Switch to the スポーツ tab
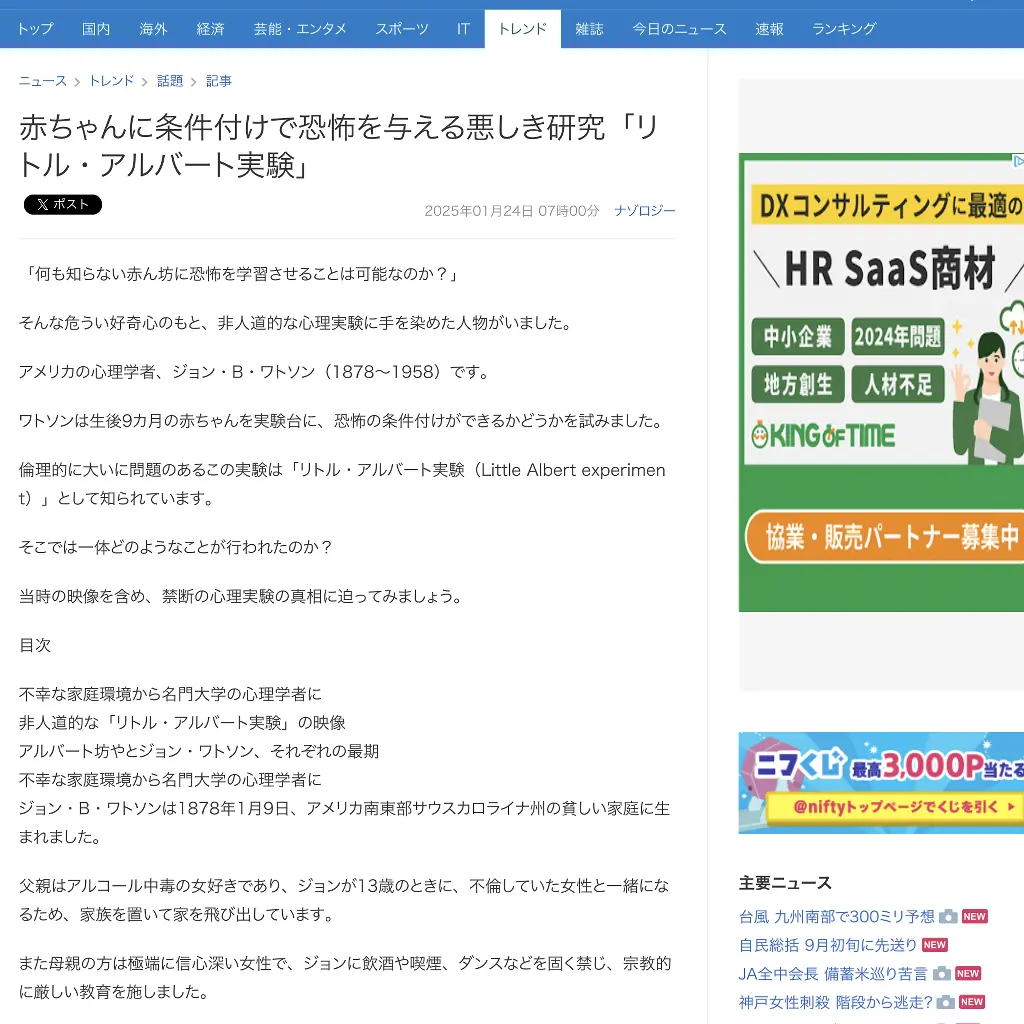The image size is (1024, 1024). (401, 29)
